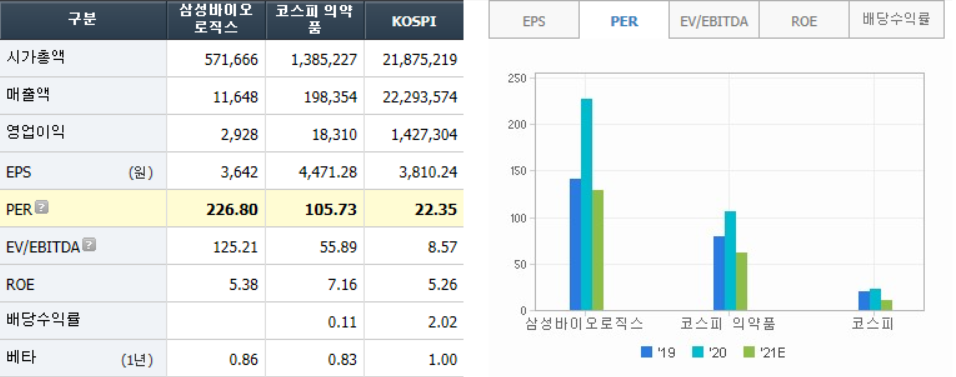This screenshot has height=377, width=956.
Task: Open the EV/EBITDA help question-mark icon
Action: click(89, 245)
